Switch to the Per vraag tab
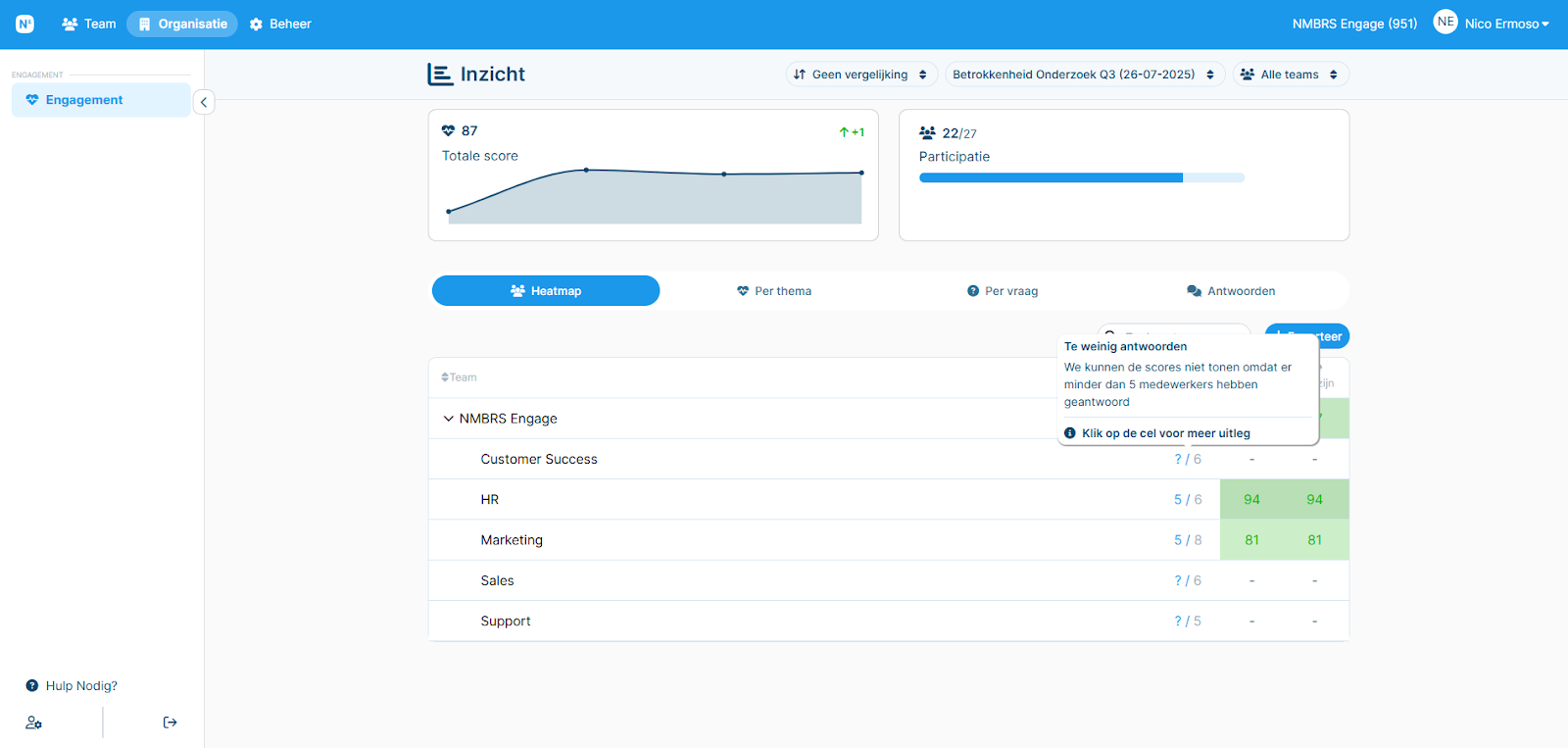 point(1002,291)
